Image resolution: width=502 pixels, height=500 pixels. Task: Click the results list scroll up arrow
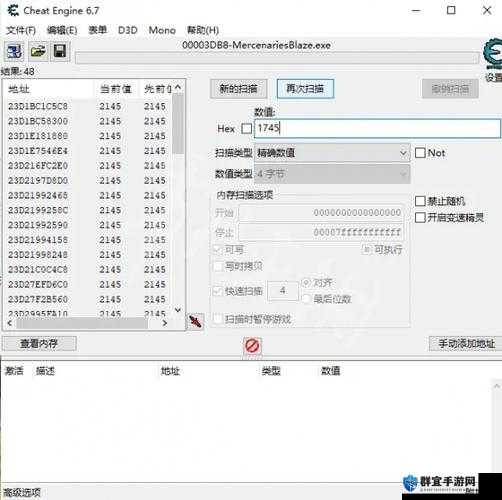(x=178, y=87)
